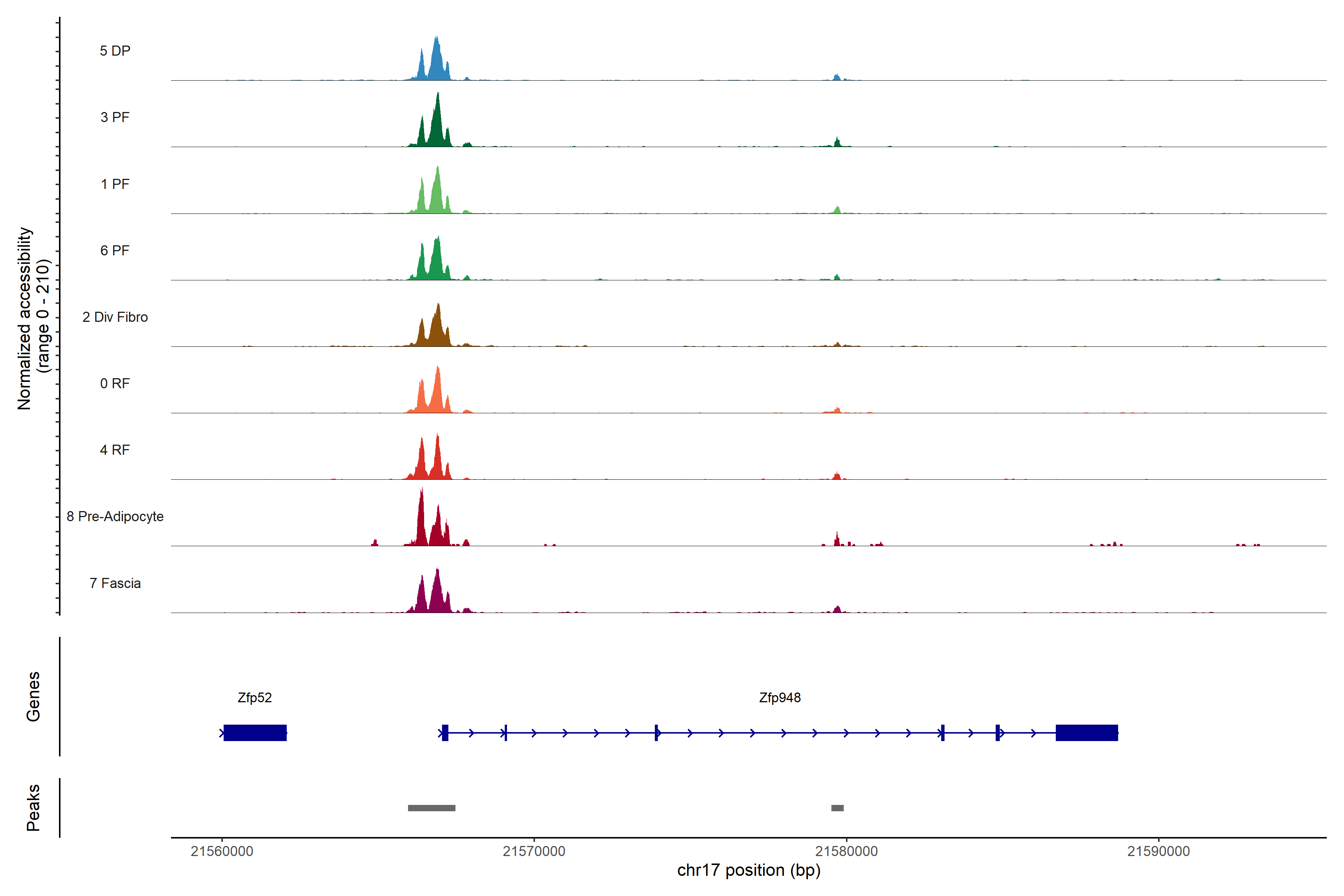The height and width of the screenshot is (896, 1344).
Task: Click the 7 Fascia track label
Action: 115,584
